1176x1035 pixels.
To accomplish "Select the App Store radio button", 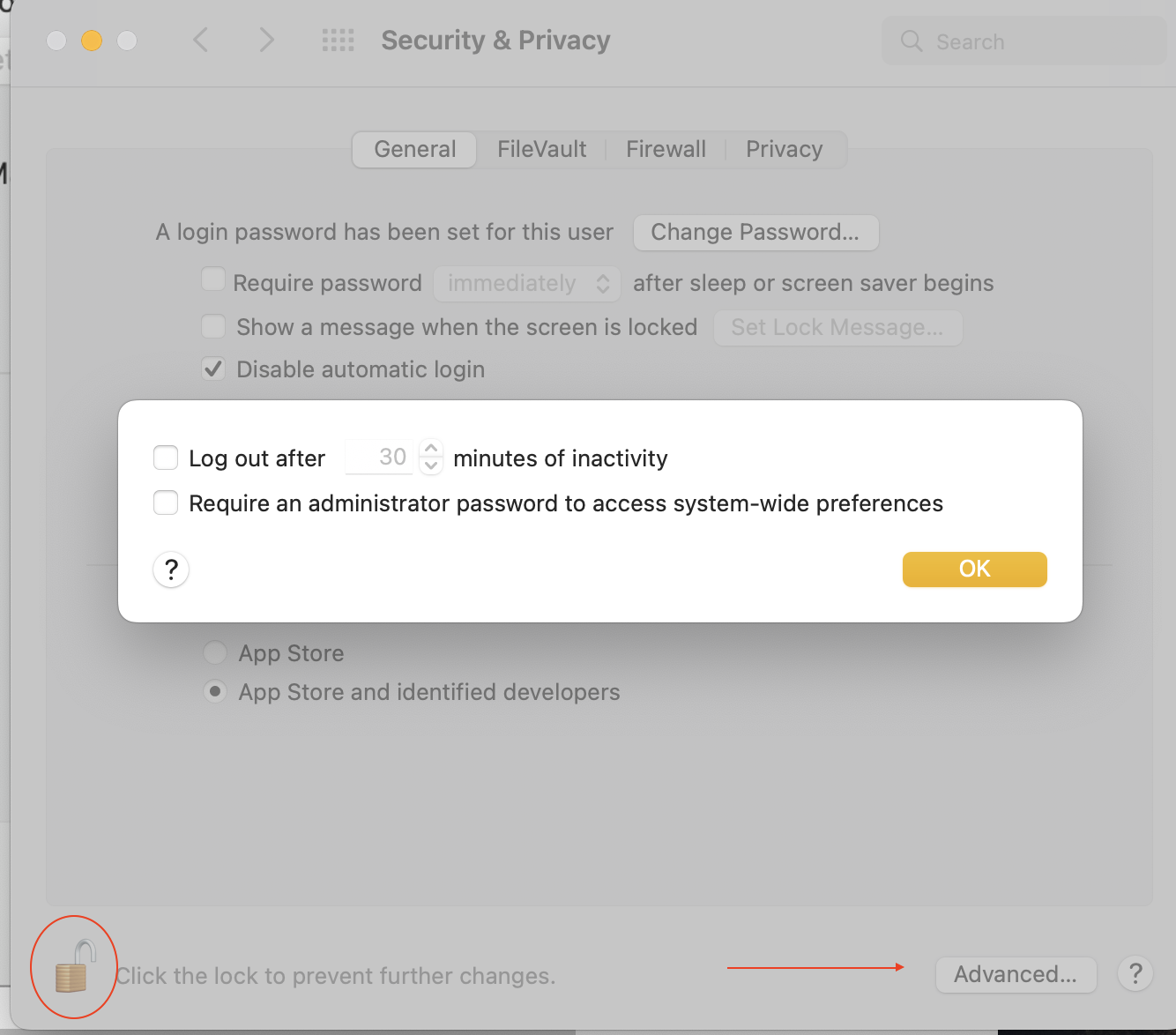I will coord(215,653).
